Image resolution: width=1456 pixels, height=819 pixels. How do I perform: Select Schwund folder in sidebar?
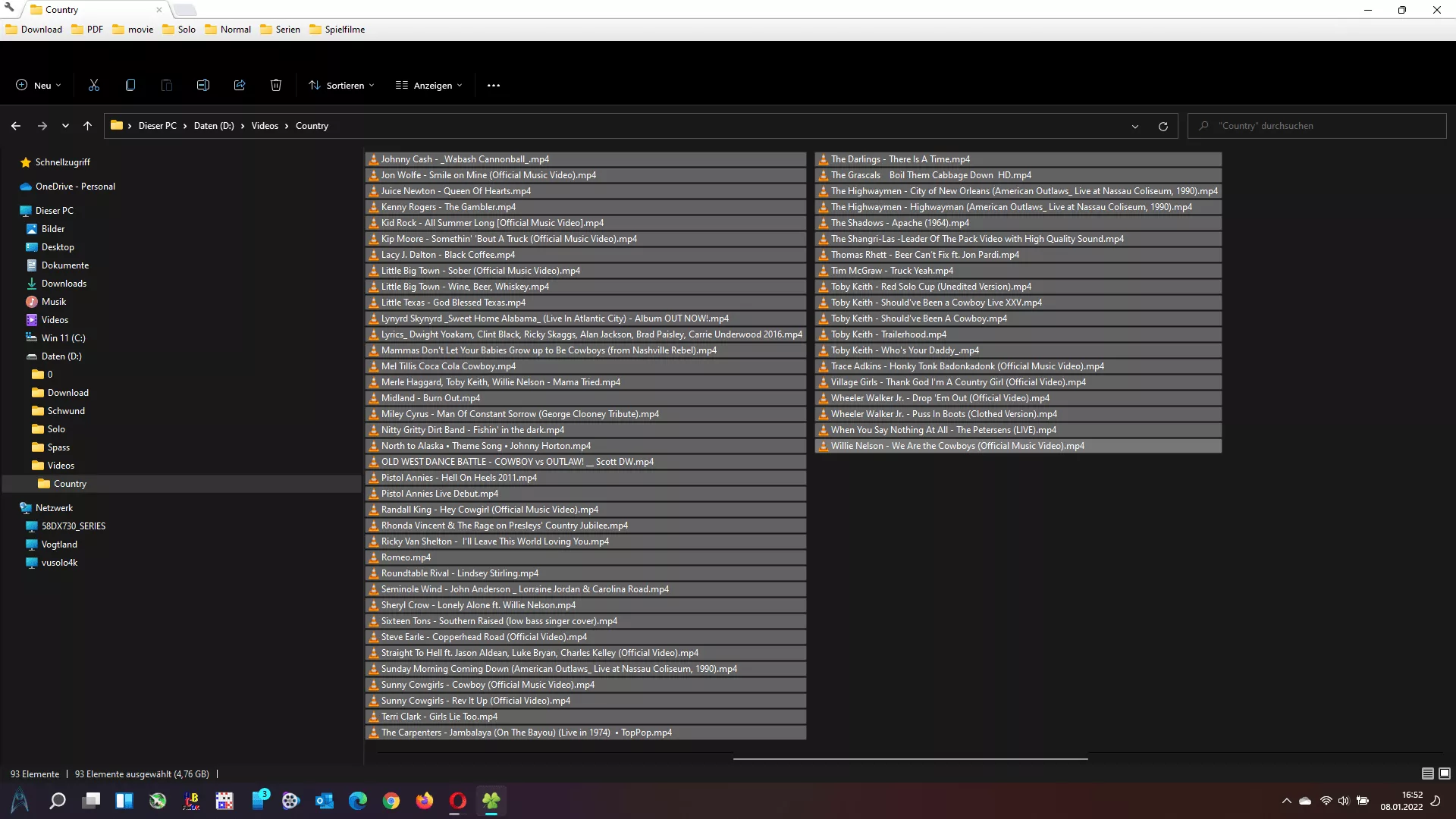pos(66,411)
